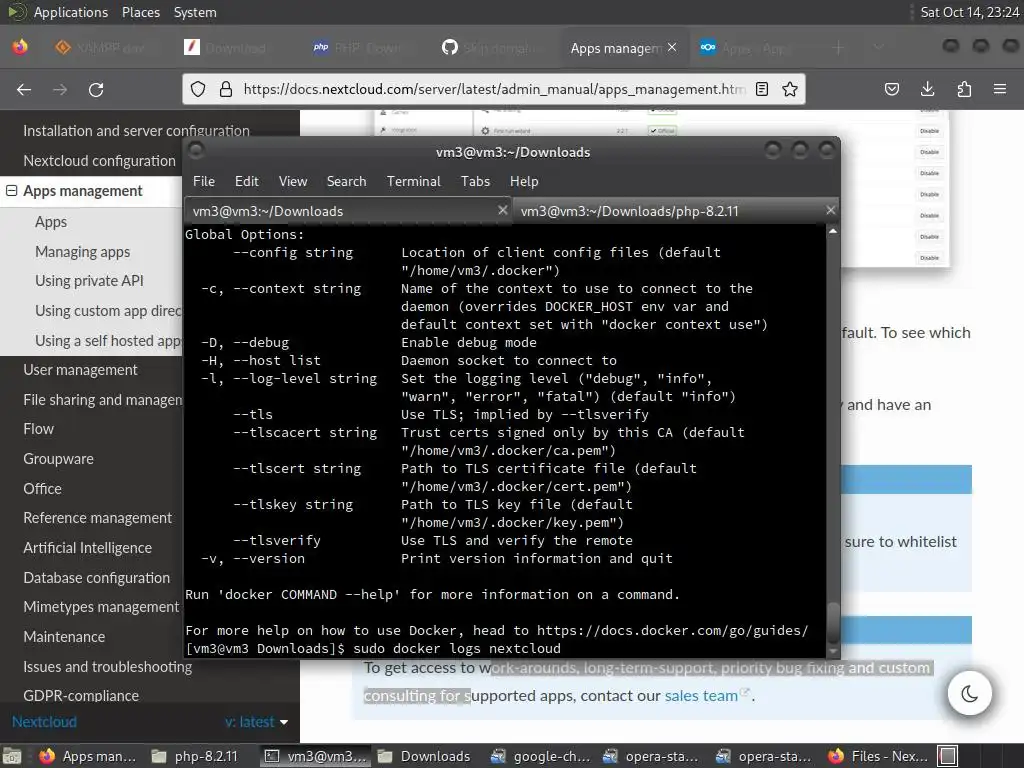The image size is (1024, 768).
Task: Click the show desktop icon in the taskbar
Action: pos(12,756)
